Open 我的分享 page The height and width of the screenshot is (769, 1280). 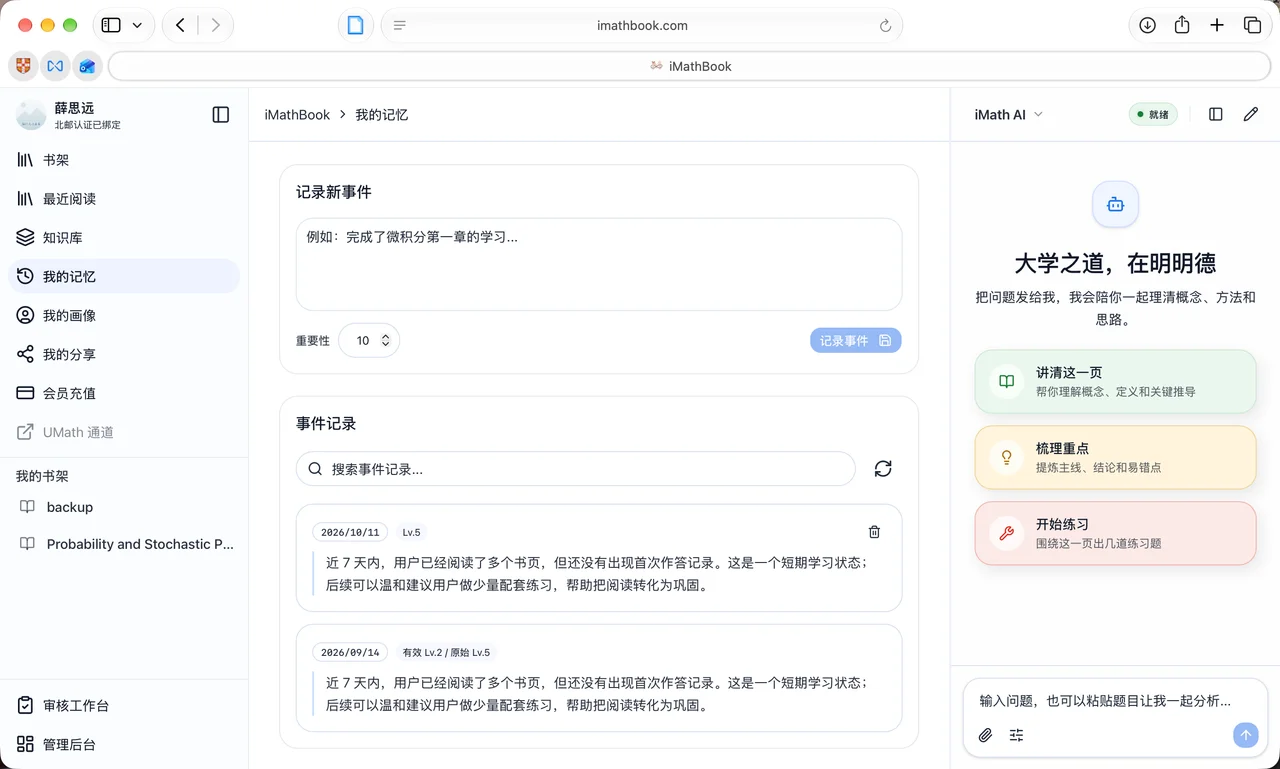tap(124, 355)
